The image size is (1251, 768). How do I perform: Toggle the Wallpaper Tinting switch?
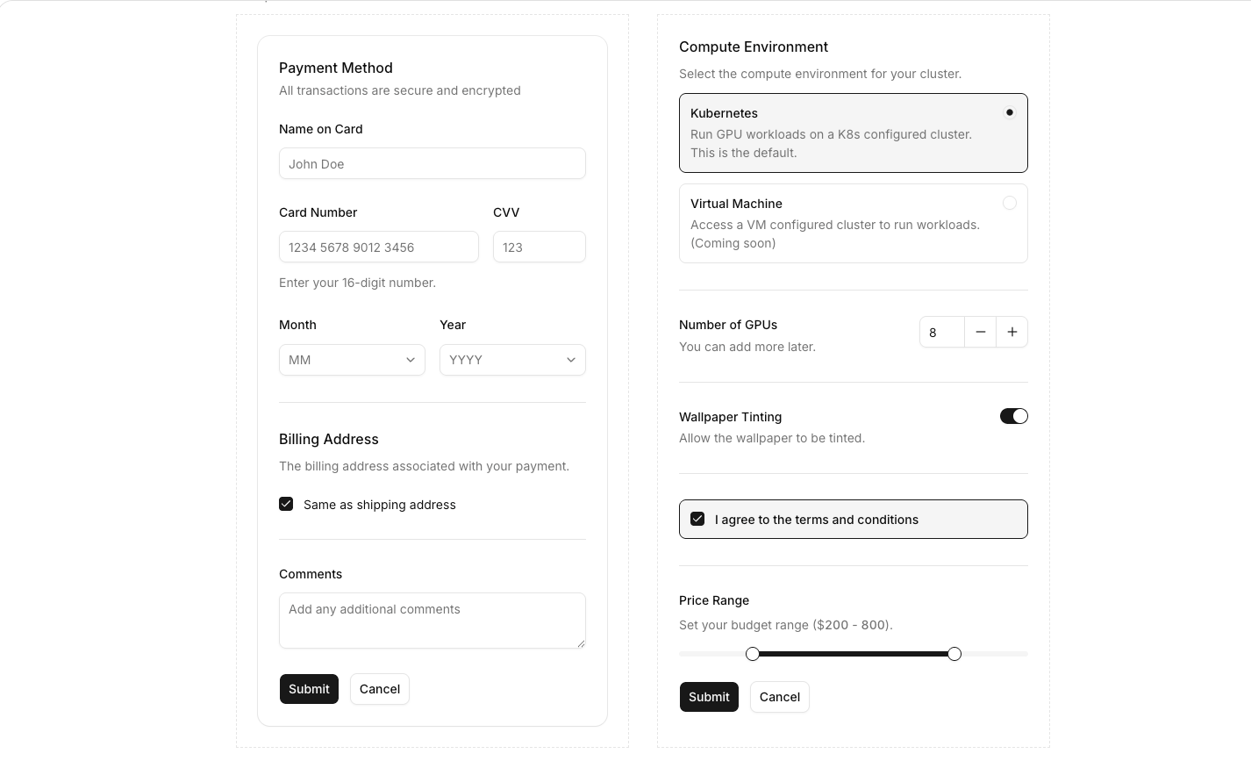pos(1013,416)
